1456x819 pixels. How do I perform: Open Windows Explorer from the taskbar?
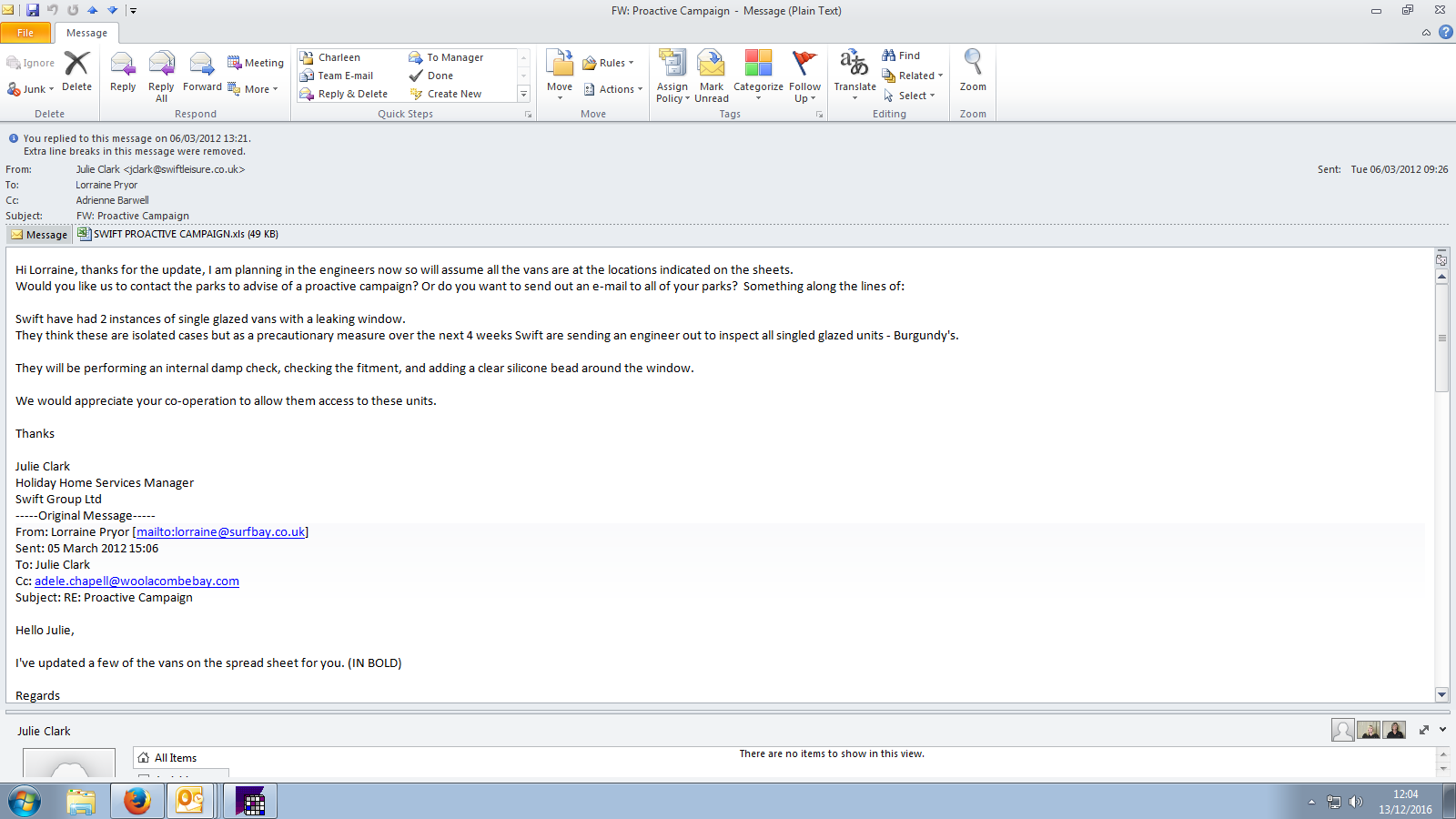tap(81, 801)
